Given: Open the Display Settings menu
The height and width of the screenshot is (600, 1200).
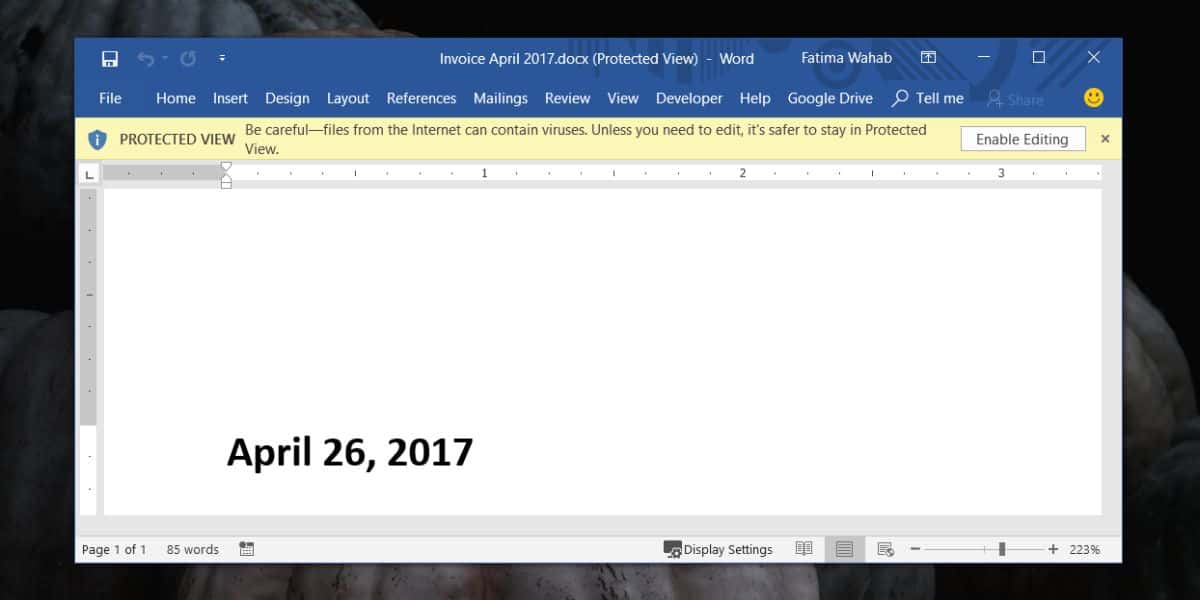Looking at the screenshot, I should pyautogui.click(x=719, y=548).
